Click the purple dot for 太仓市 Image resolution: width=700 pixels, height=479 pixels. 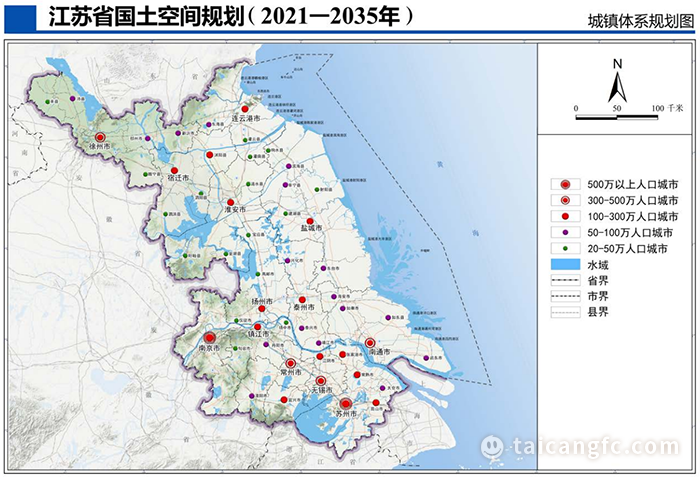tap(383, 388)
